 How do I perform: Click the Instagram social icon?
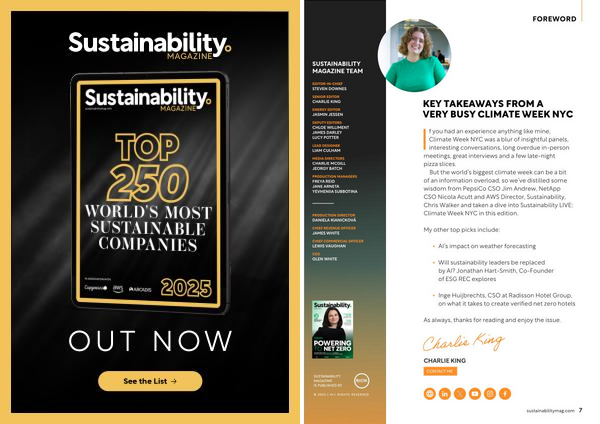tap(490, 393)
